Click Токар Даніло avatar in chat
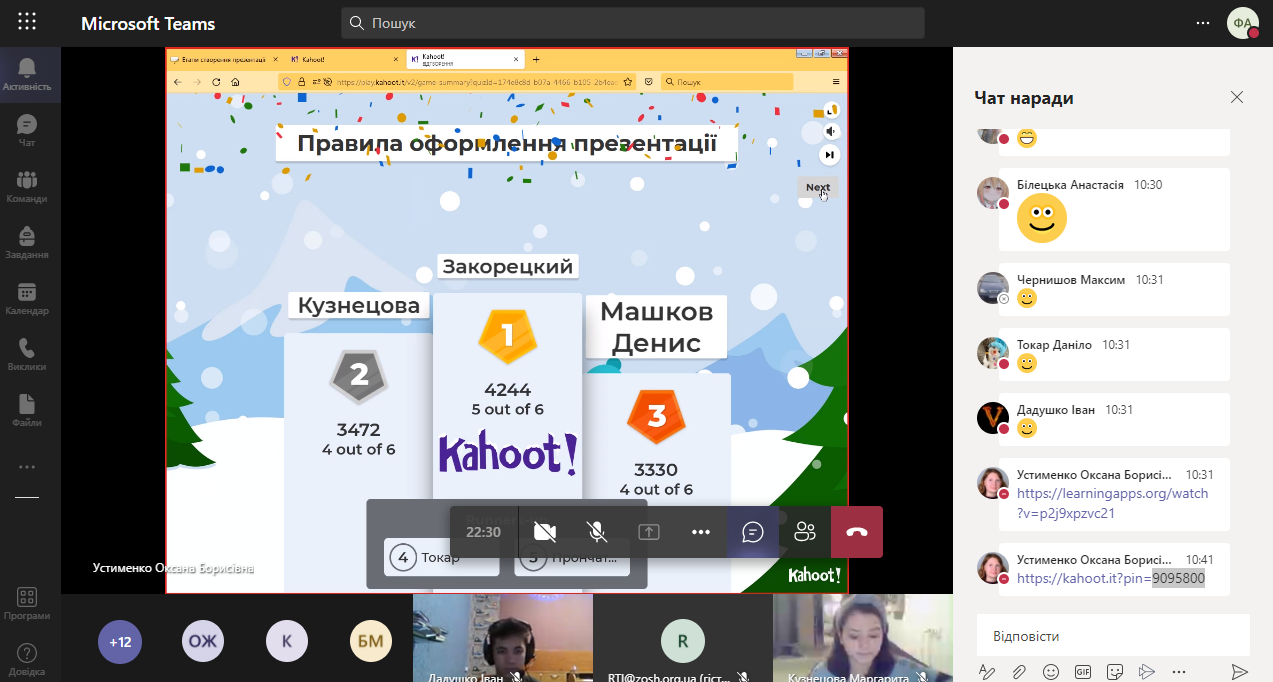The height and width of the screenshot is (682, 1273). click(992, 352)
